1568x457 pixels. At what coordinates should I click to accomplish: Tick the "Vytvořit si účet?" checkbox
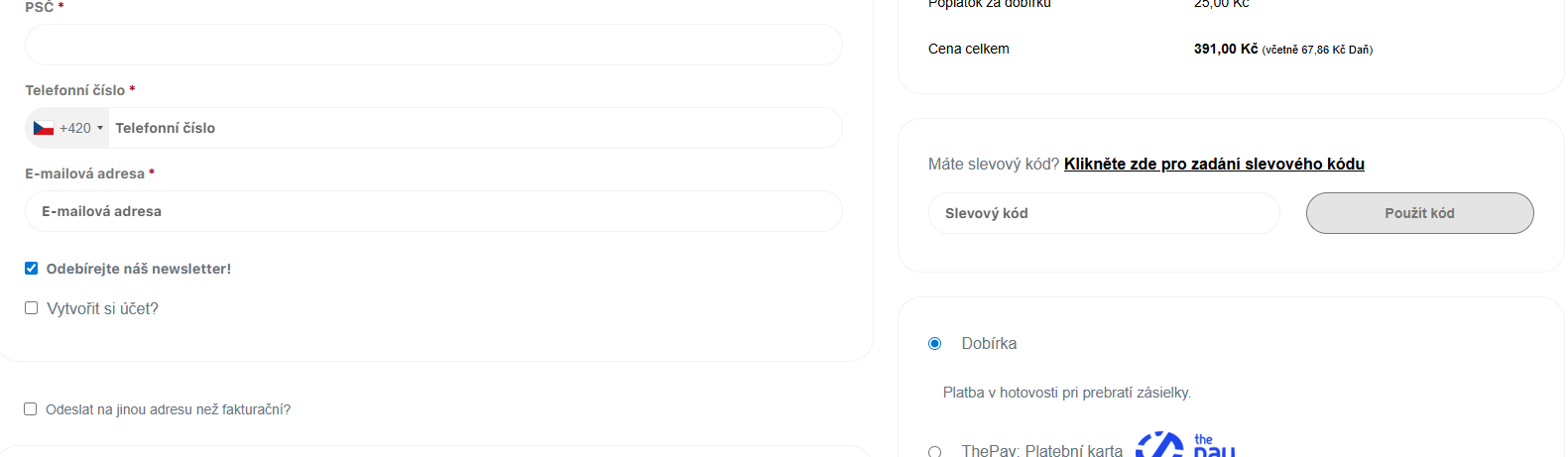tap(32, 308)
